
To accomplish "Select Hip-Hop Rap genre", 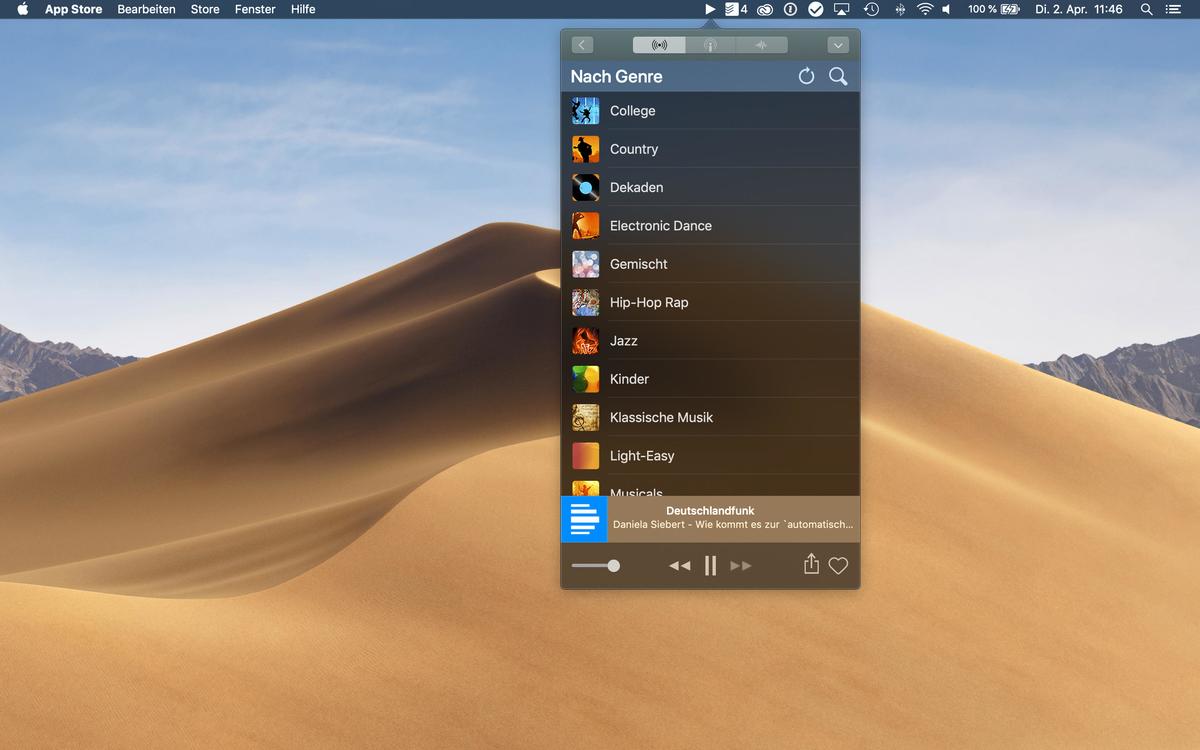I will 710,302.
